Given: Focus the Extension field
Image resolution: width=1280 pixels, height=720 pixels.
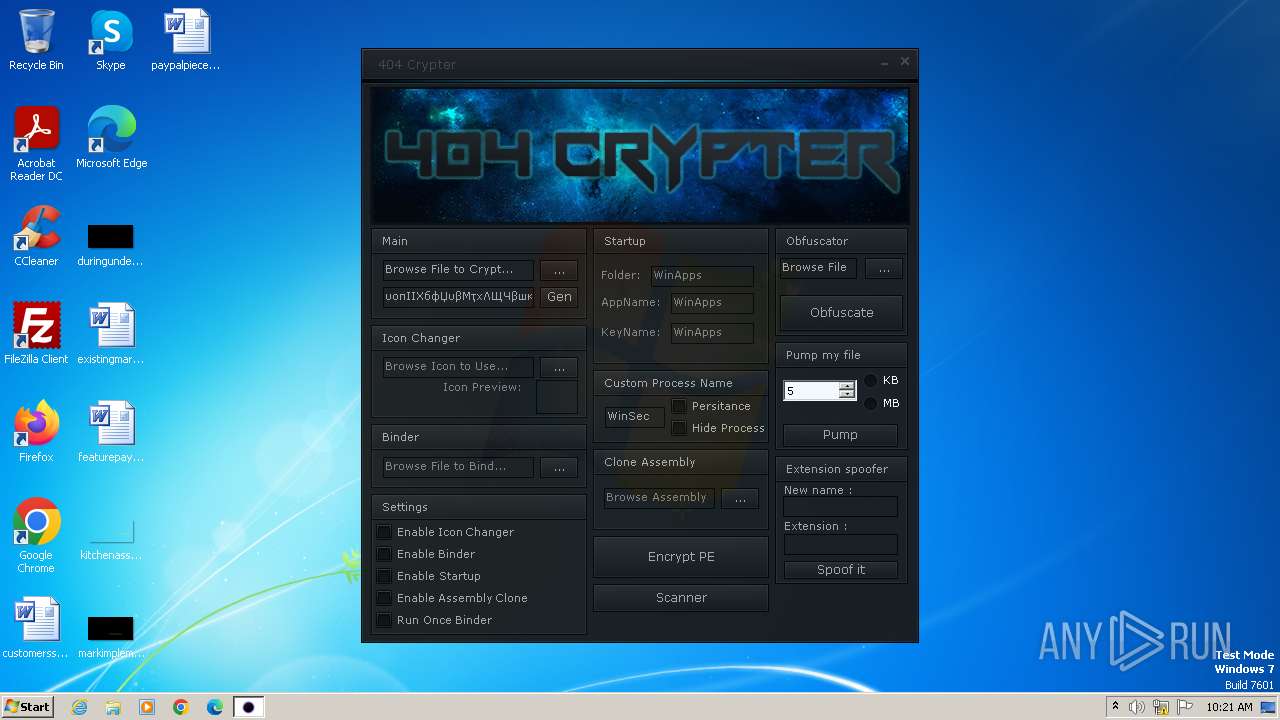Looking at the screenshot, I should pyautogui.click(x=841, y=545).
